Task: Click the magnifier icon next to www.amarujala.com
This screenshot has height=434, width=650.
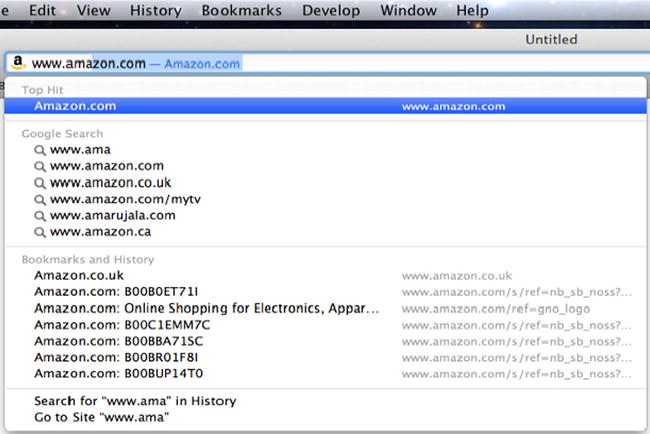Action: (40, 216)
